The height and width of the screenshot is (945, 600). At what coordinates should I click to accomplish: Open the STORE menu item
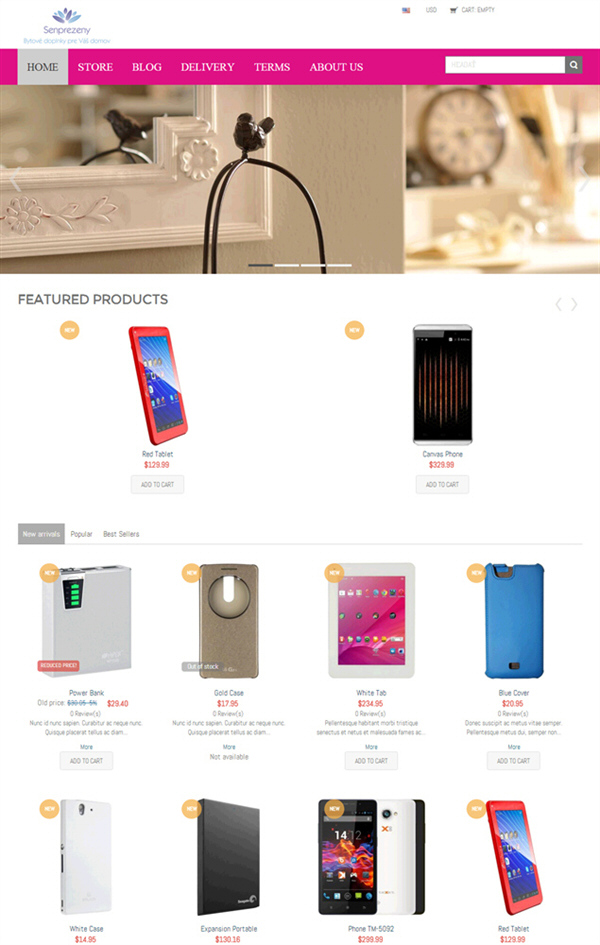95,67
